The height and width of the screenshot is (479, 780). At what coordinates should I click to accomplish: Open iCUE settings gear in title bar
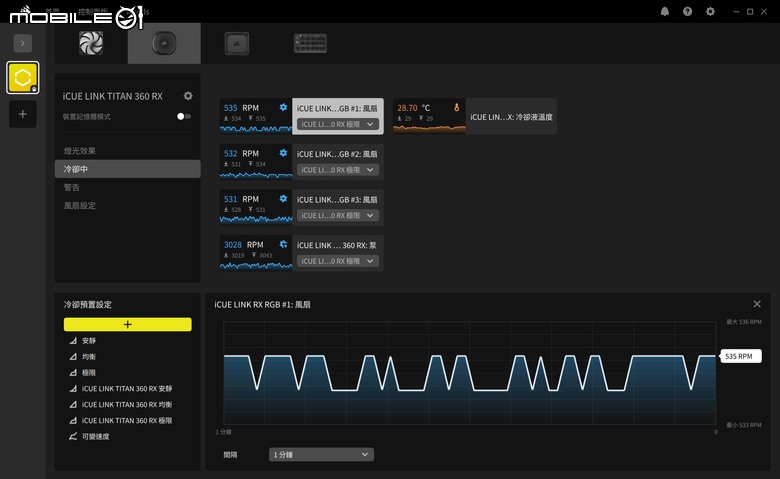pos(710,11)
